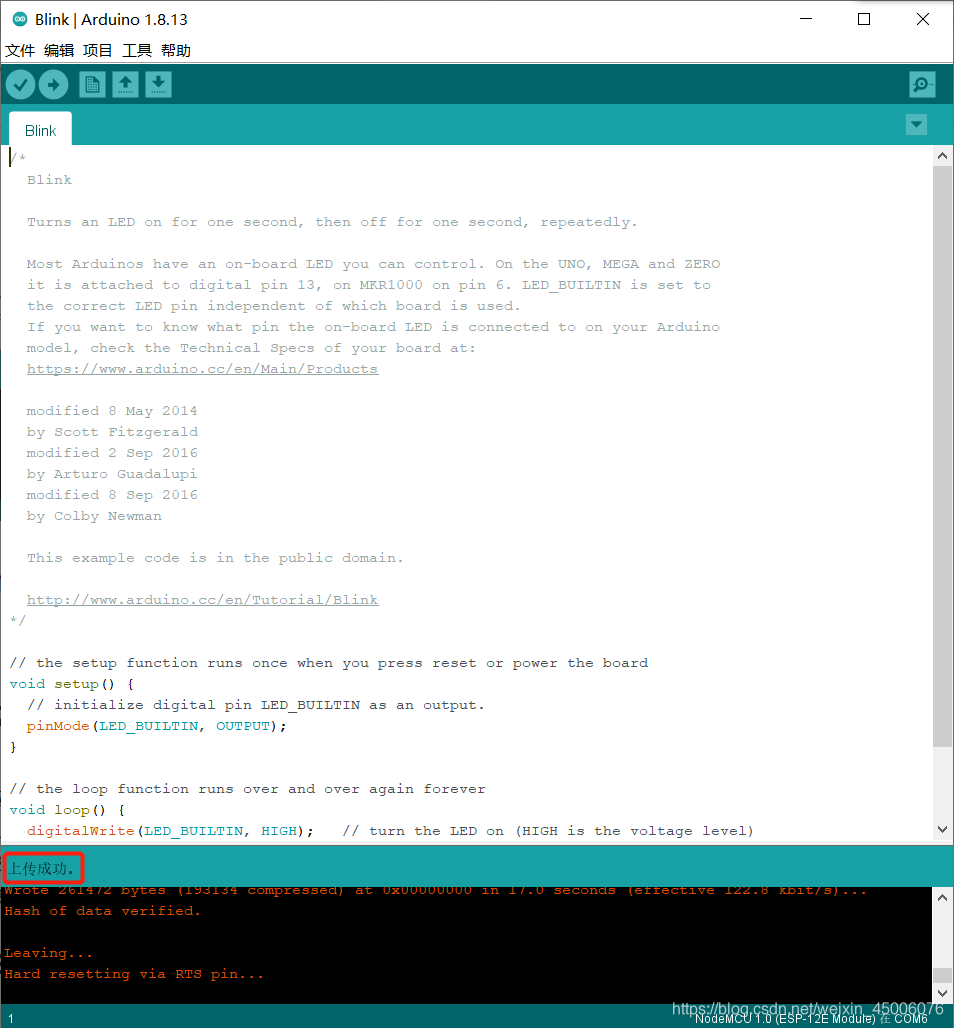
Task: Expand the tab options dropdown arrow
Action: (916, 124)
